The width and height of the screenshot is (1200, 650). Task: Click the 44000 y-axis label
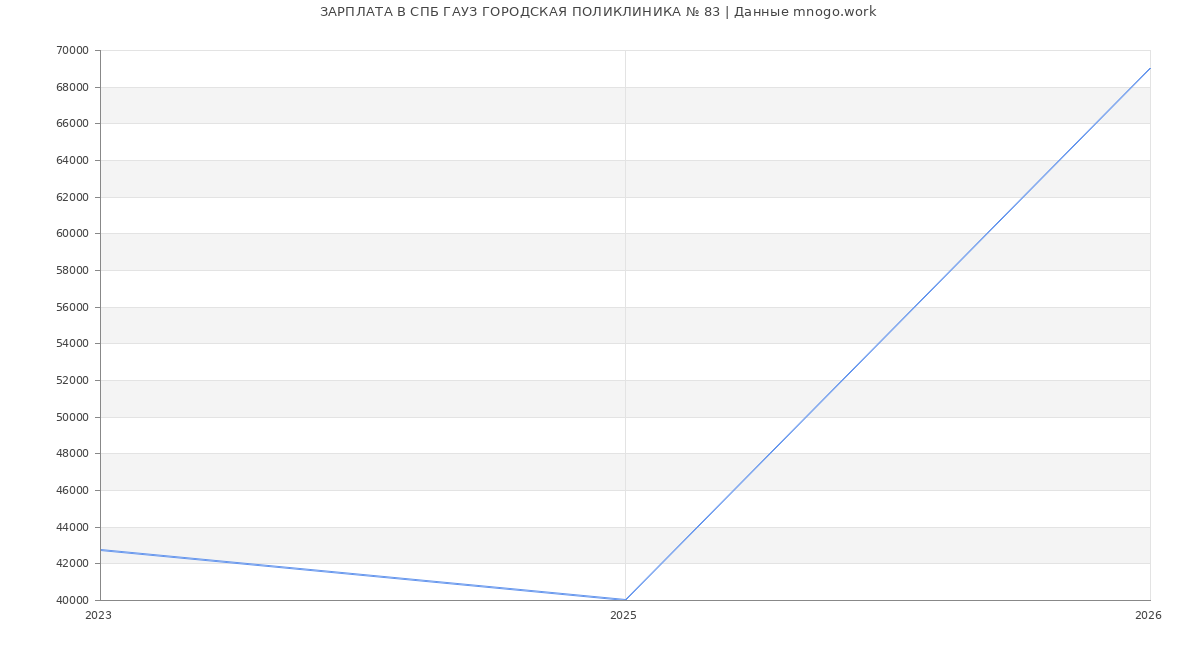pos(72,527)
